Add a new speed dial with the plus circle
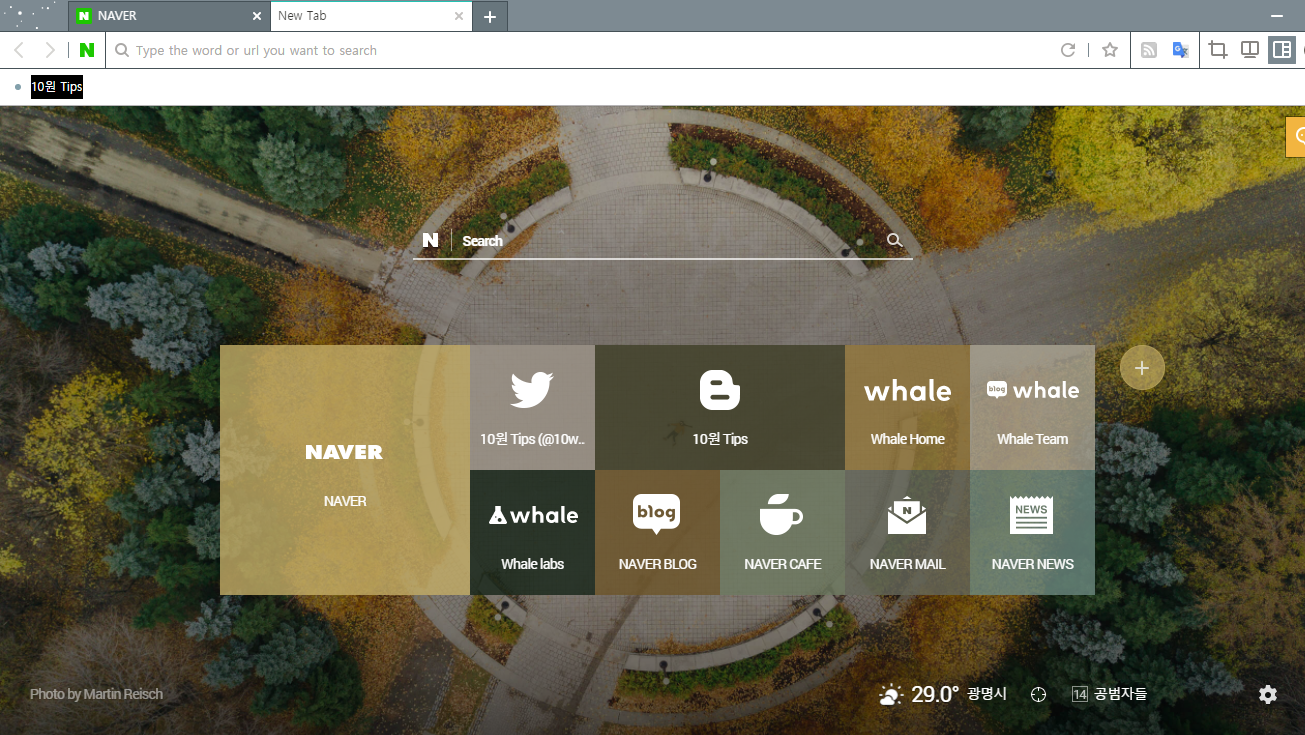The height and width of the screenshot is (735, 1305). [x=1141, y=368]
